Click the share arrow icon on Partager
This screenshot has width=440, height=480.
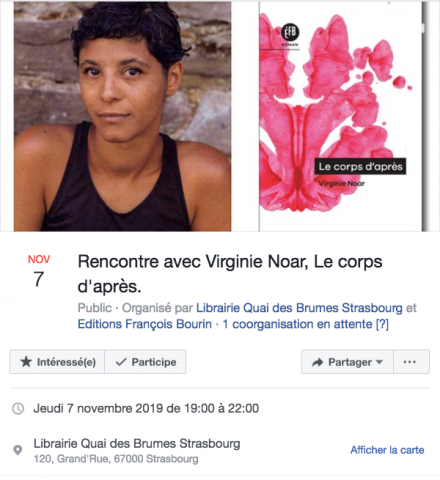click(317, 362)
